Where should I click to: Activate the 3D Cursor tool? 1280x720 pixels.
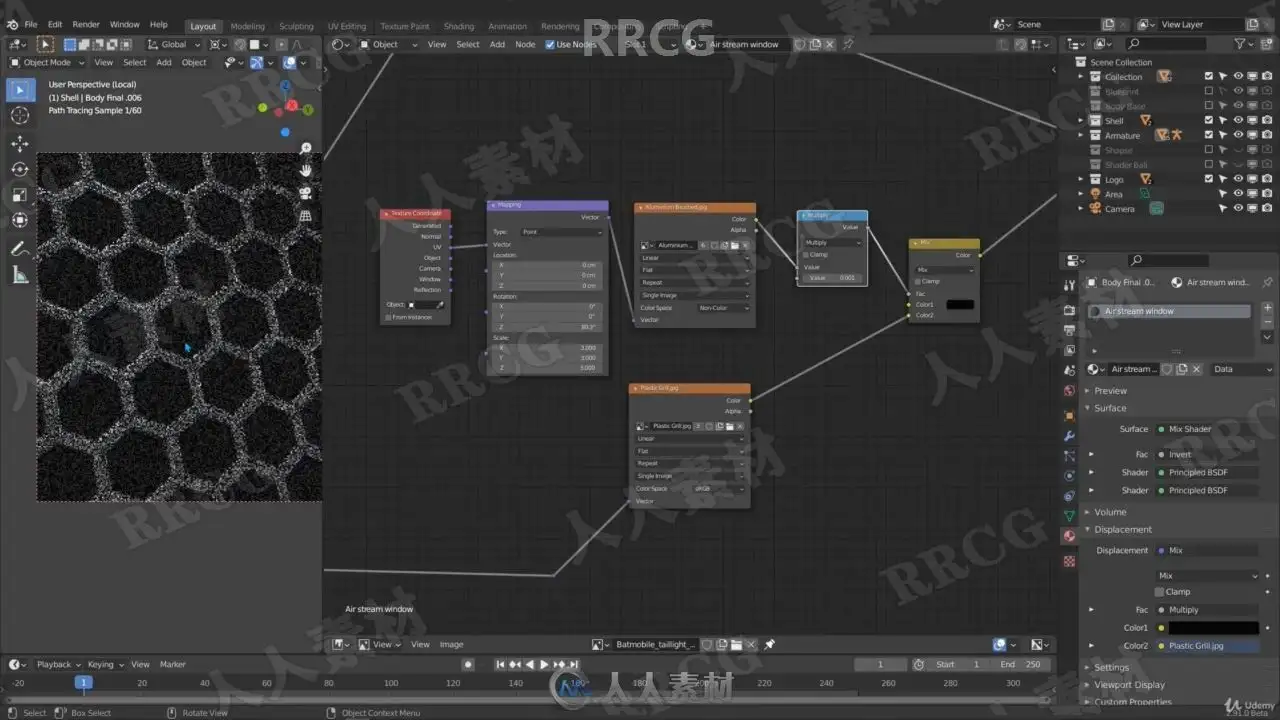pyautogui.click(x=20, y=116)
